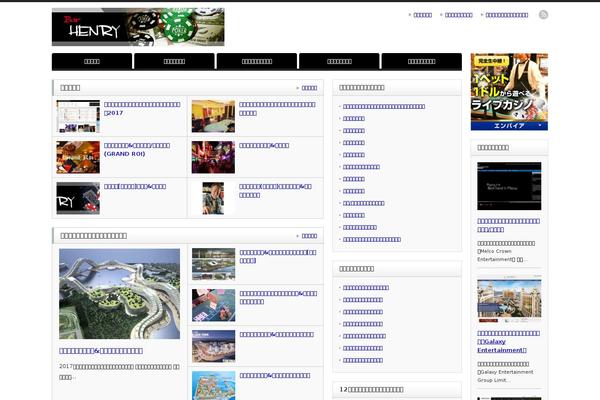This screenshot has height=400, width=600.
Task: Click the title link beside the dice logo thumbnail
Action: coord(135,187)
